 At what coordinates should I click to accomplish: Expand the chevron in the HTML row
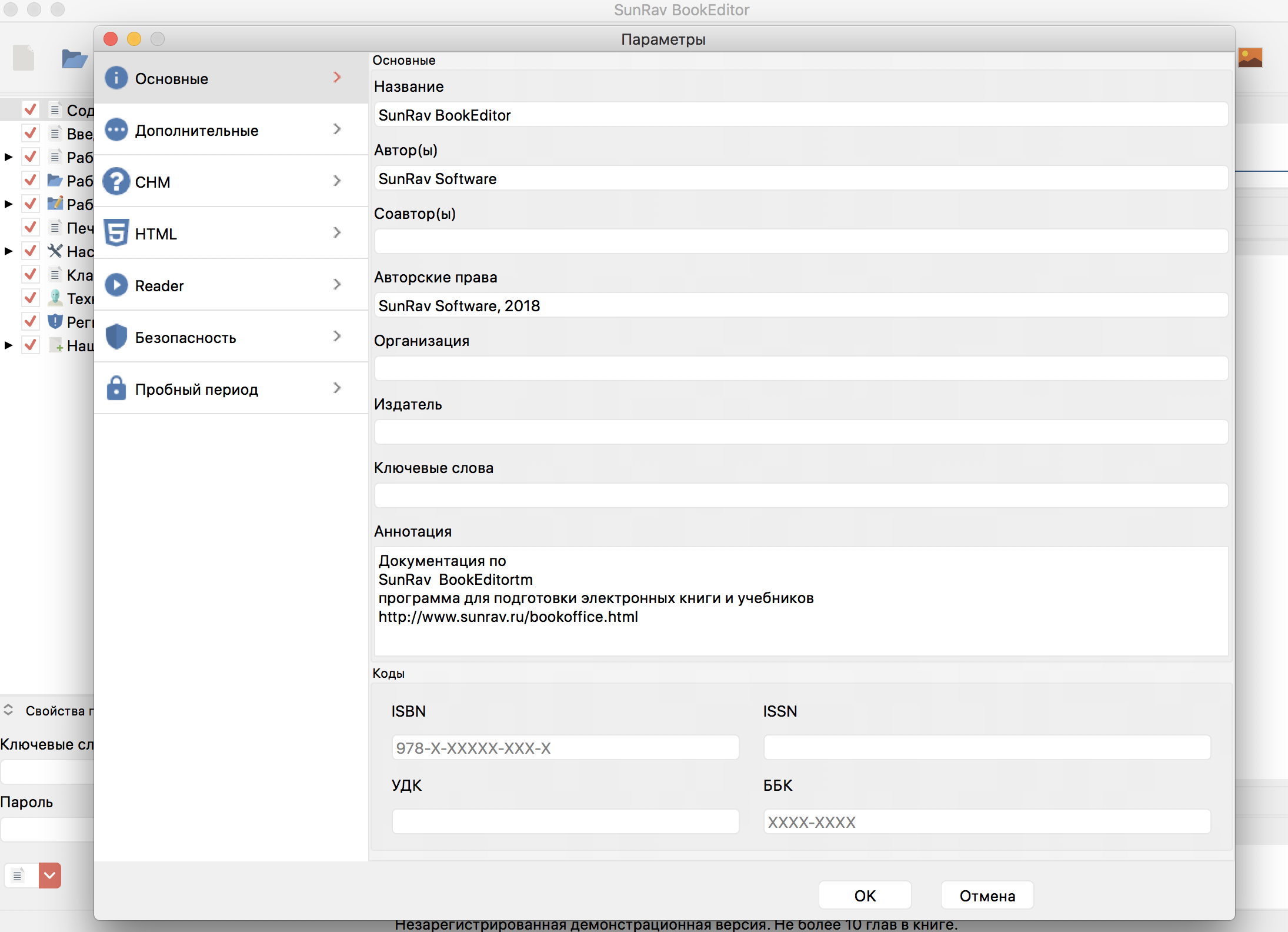coord(337,232)
